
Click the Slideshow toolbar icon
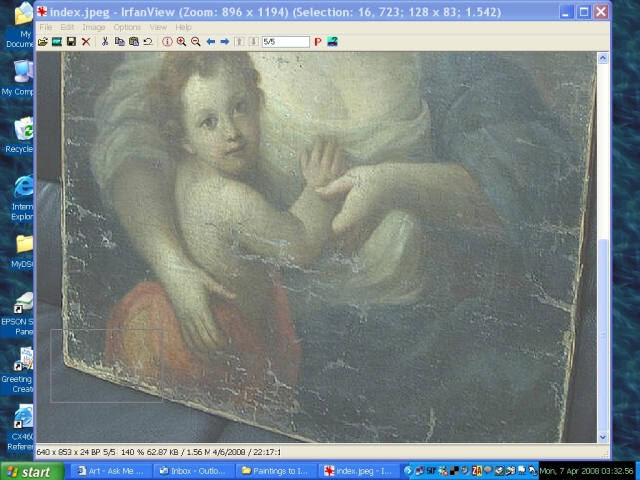[57, 42]
